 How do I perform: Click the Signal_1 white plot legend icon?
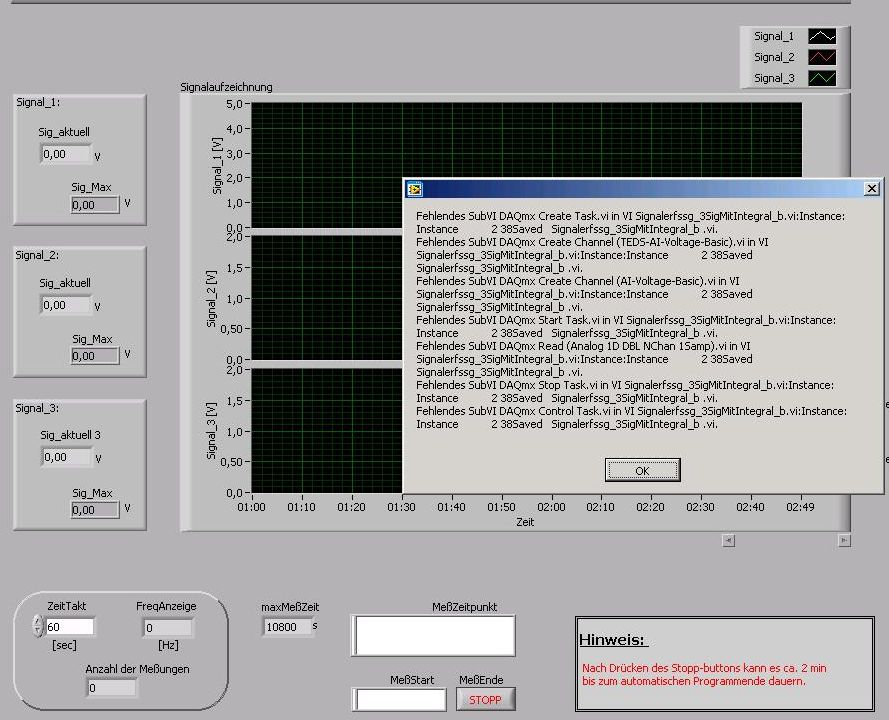coord(821,37)
